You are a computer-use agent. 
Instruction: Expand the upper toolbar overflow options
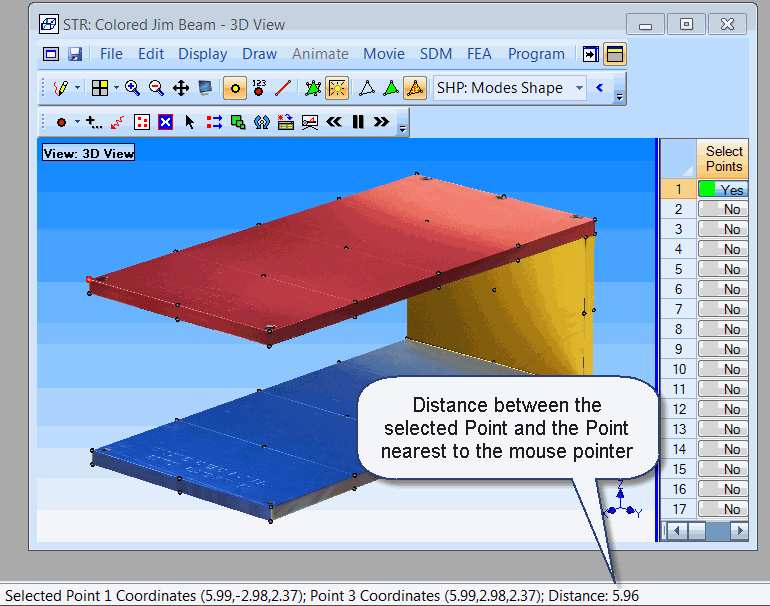coord(619,97)
